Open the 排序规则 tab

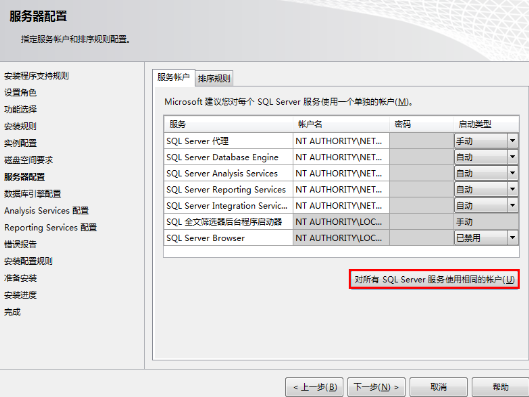[214, 79]
